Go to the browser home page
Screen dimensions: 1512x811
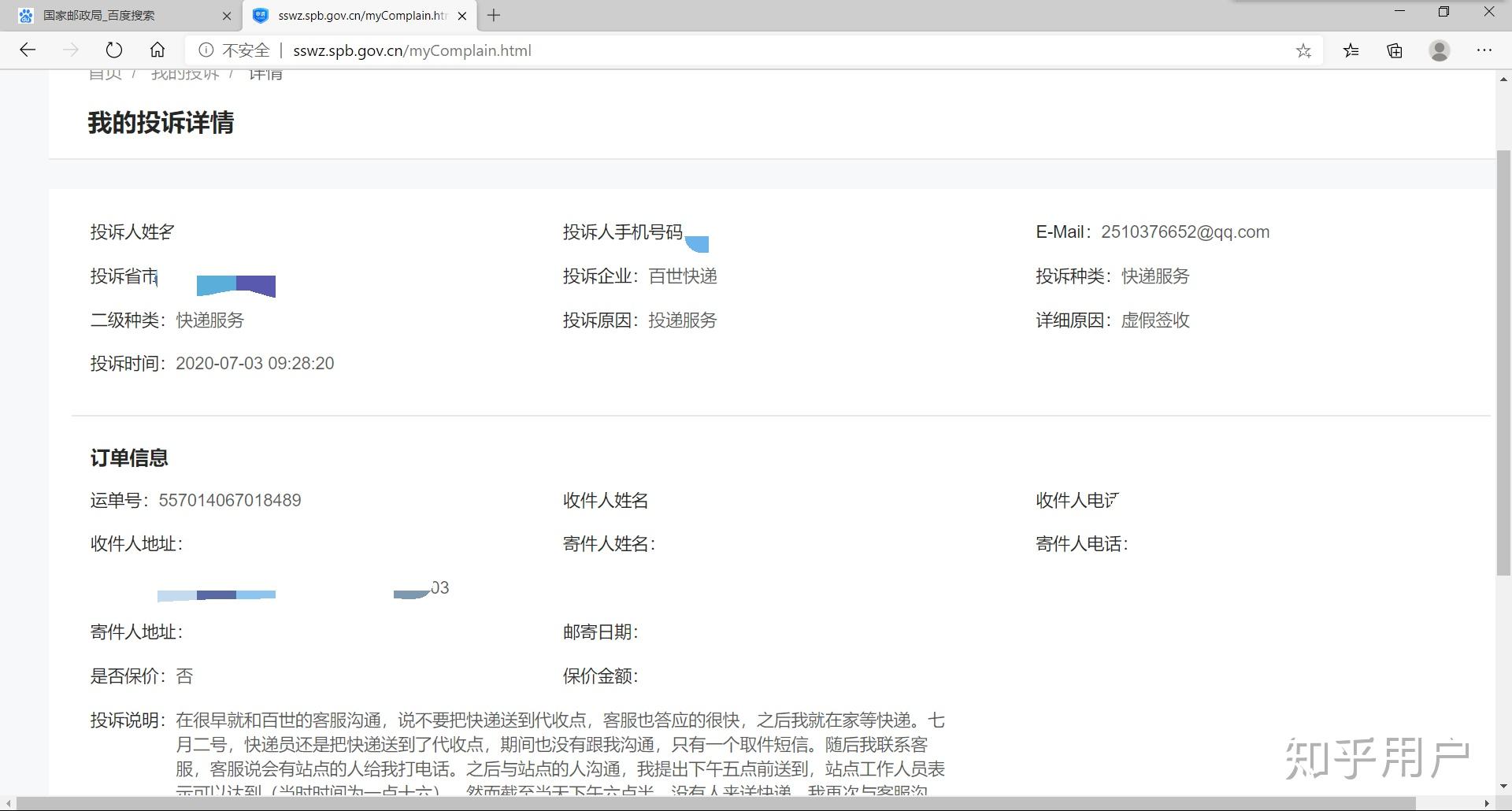tap(157, 50)
